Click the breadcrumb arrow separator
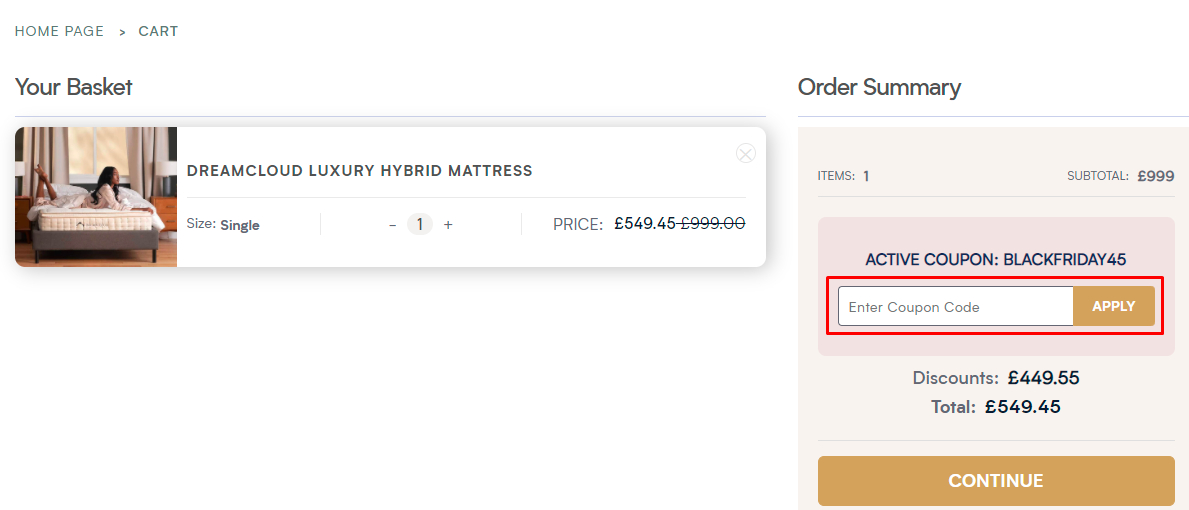The height and width of the screenshot is (510, 1189). click(x=122, y=32)
